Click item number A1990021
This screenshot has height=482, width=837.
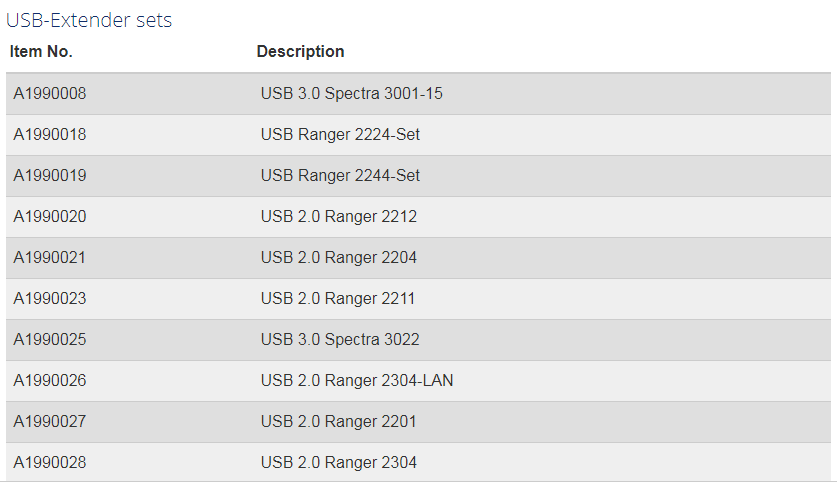point(50,258)
